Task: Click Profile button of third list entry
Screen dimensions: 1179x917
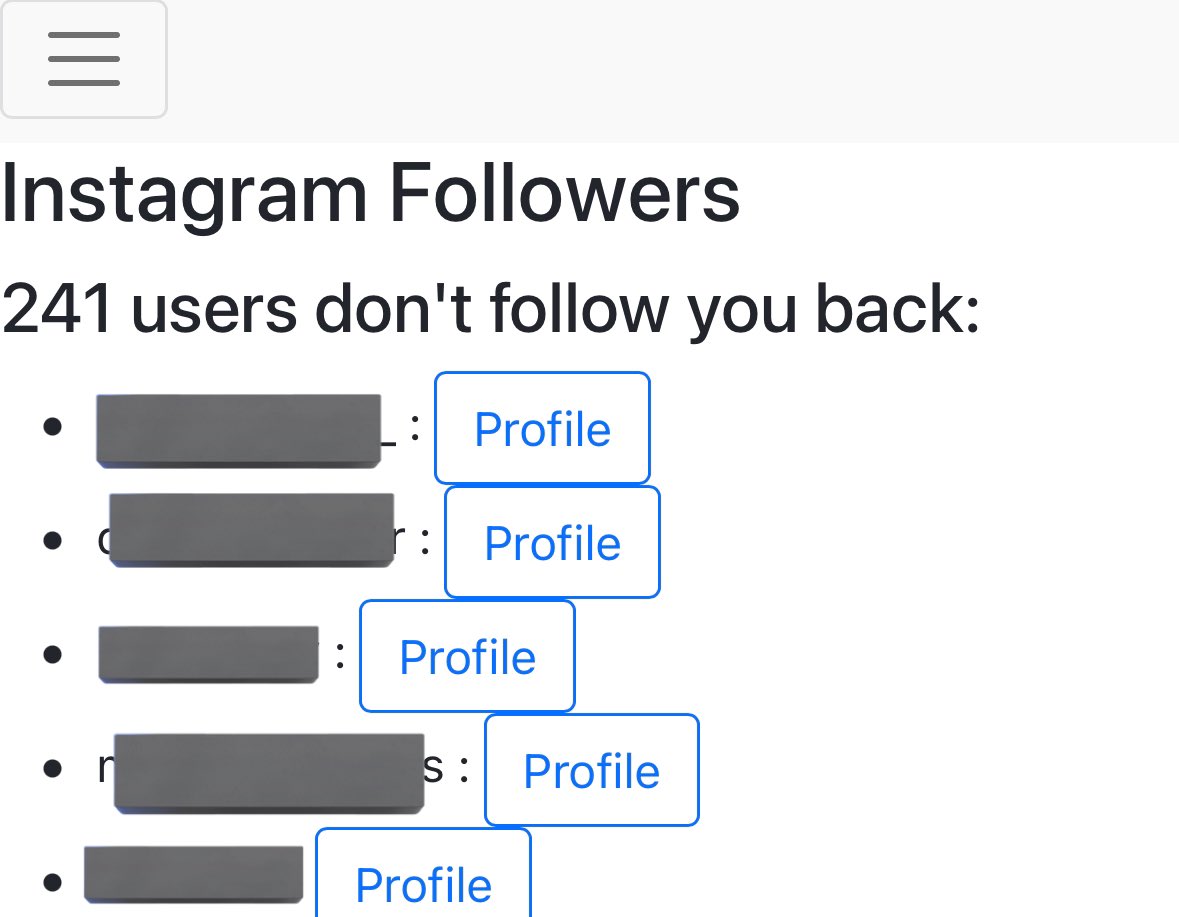Action: point(467,657)
